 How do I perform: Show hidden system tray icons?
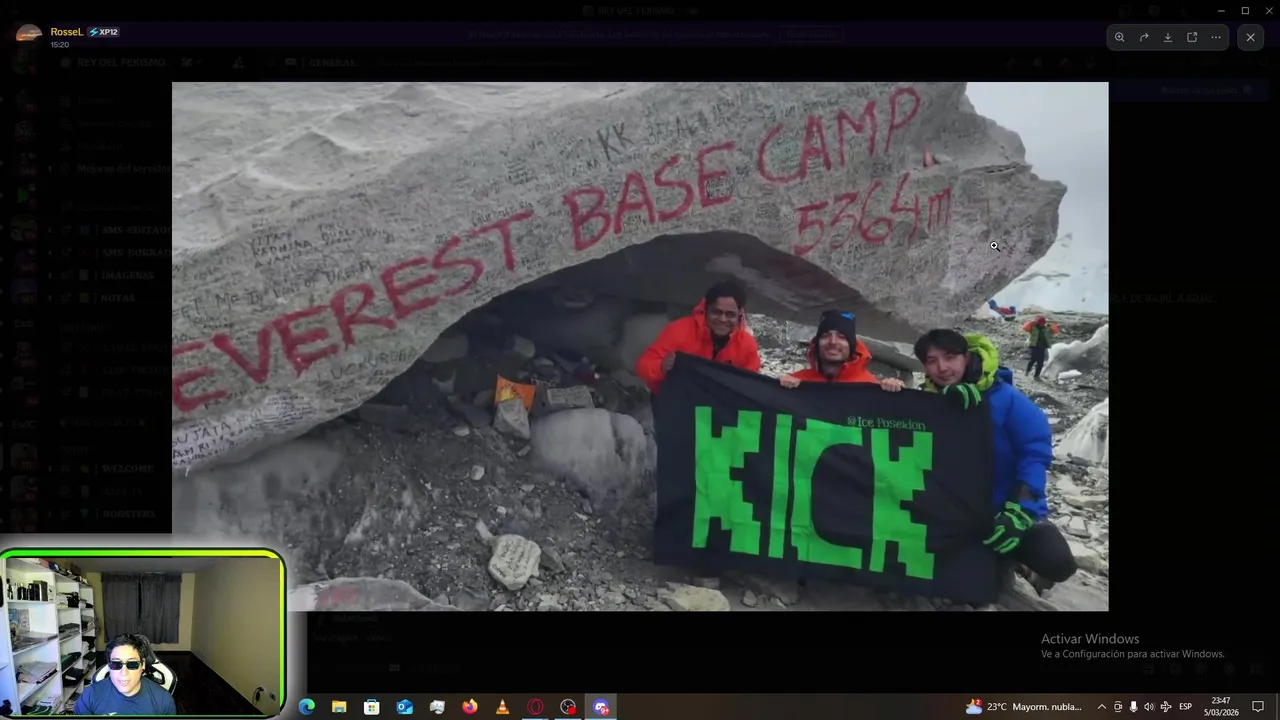pyautogui.click(x=1102, y=707)
